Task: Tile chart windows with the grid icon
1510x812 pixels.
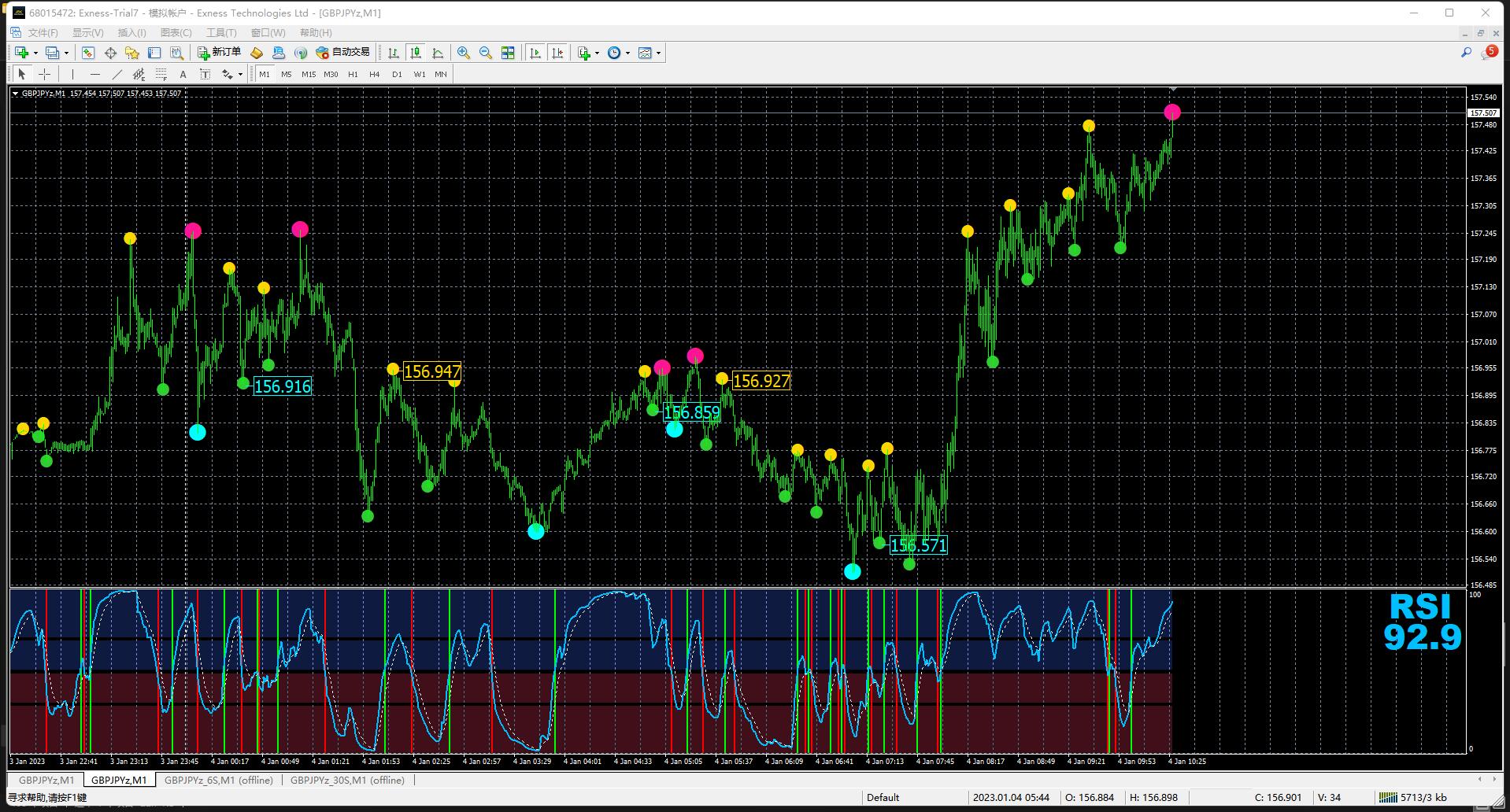Action: click(508, 53)
